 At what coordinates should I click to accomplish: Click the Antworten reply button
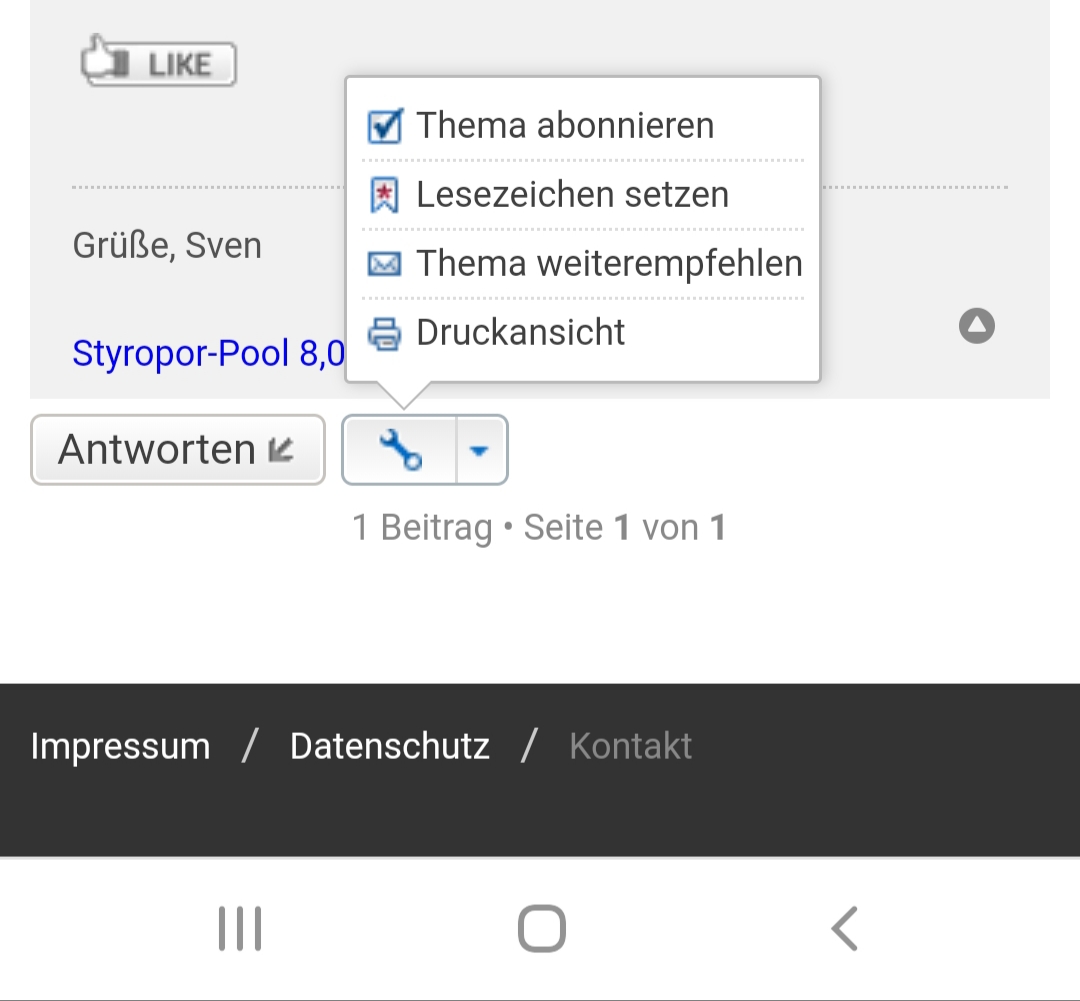178,450
